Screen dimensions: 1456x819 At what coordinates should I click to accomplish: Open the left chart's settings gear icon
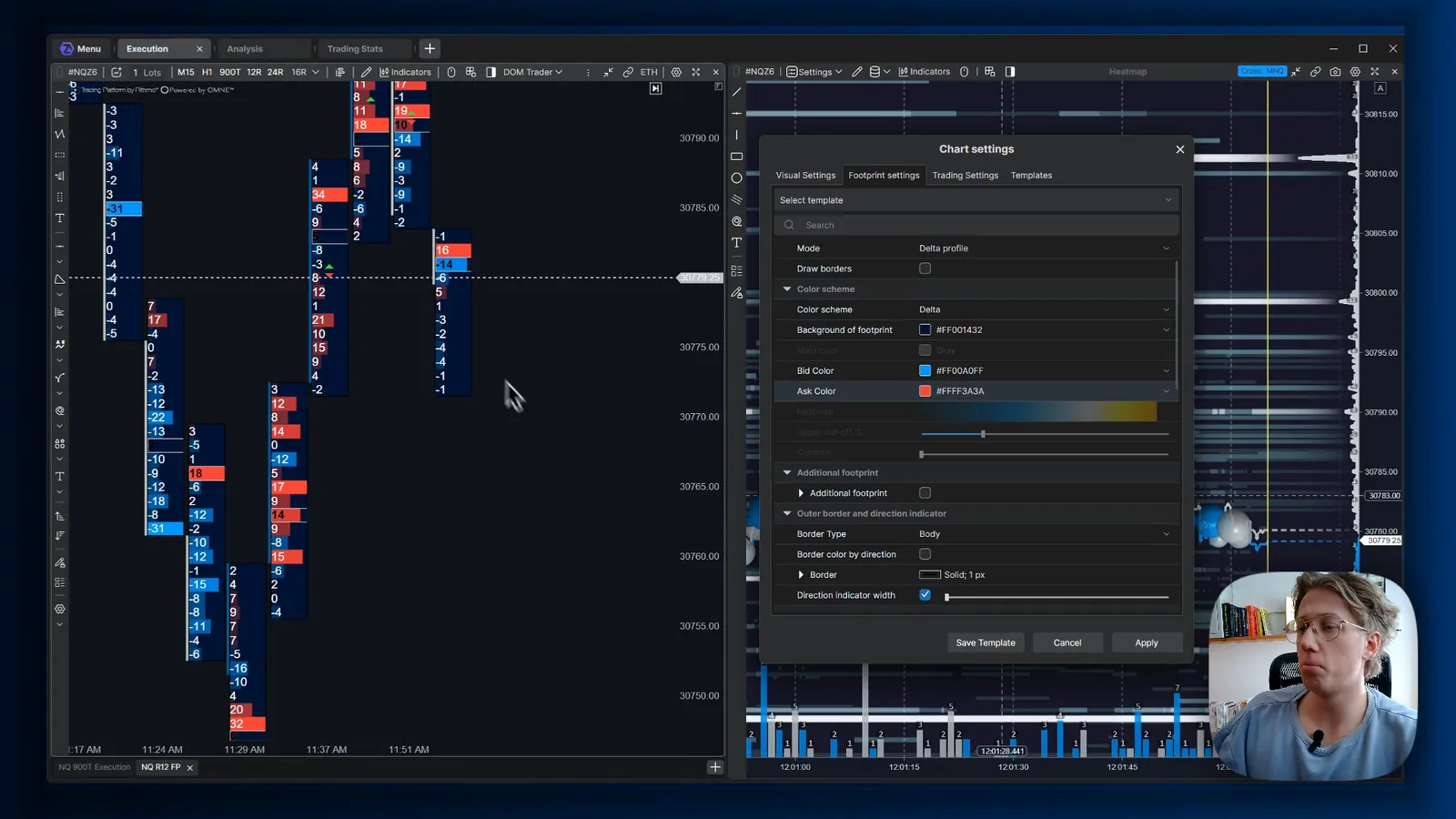click(676, 72)
